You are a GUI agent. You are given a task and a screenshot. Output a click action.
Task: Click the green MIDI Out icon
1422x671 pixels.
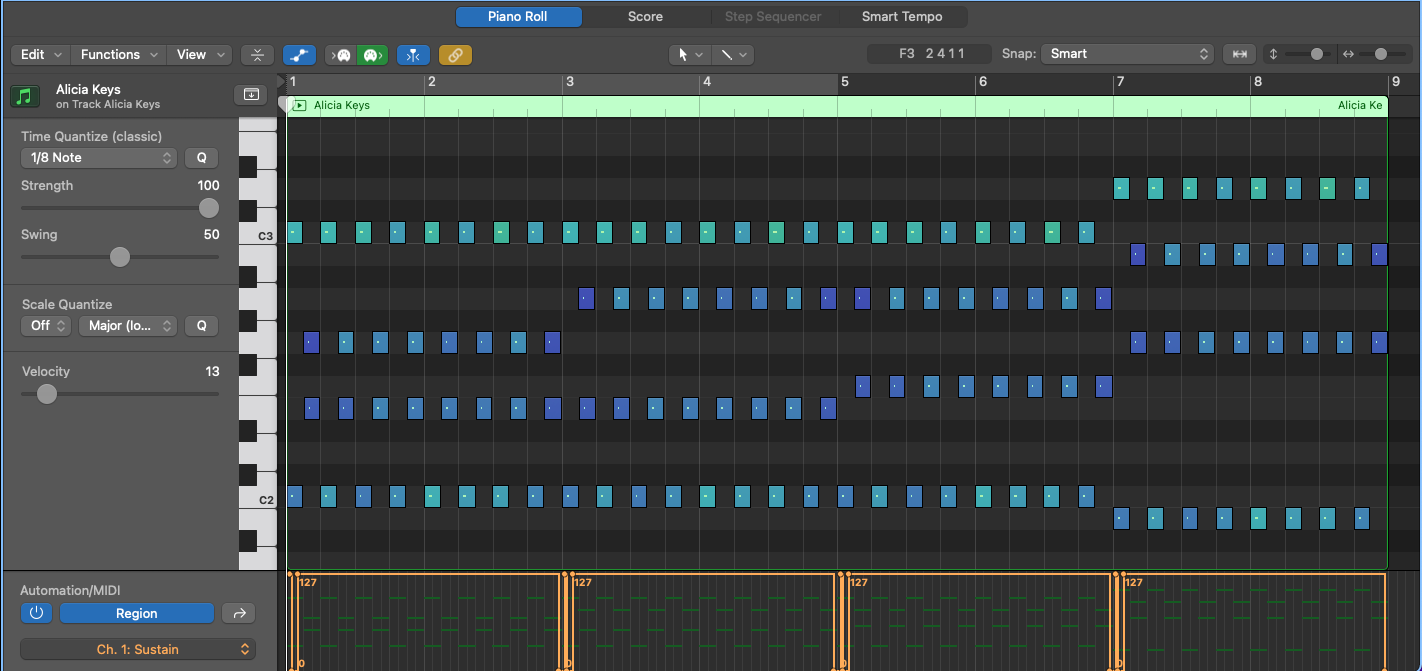(x=372, y=55)
